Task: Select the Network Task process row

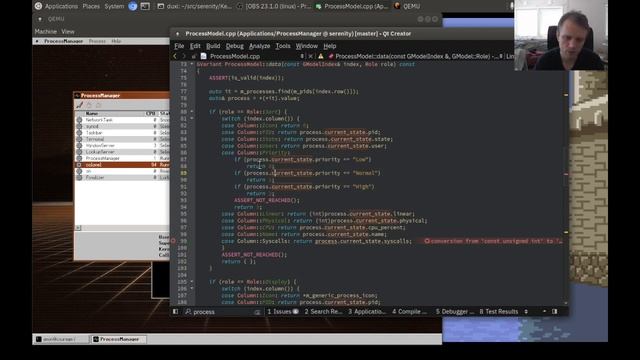Action: pos(122,120)
